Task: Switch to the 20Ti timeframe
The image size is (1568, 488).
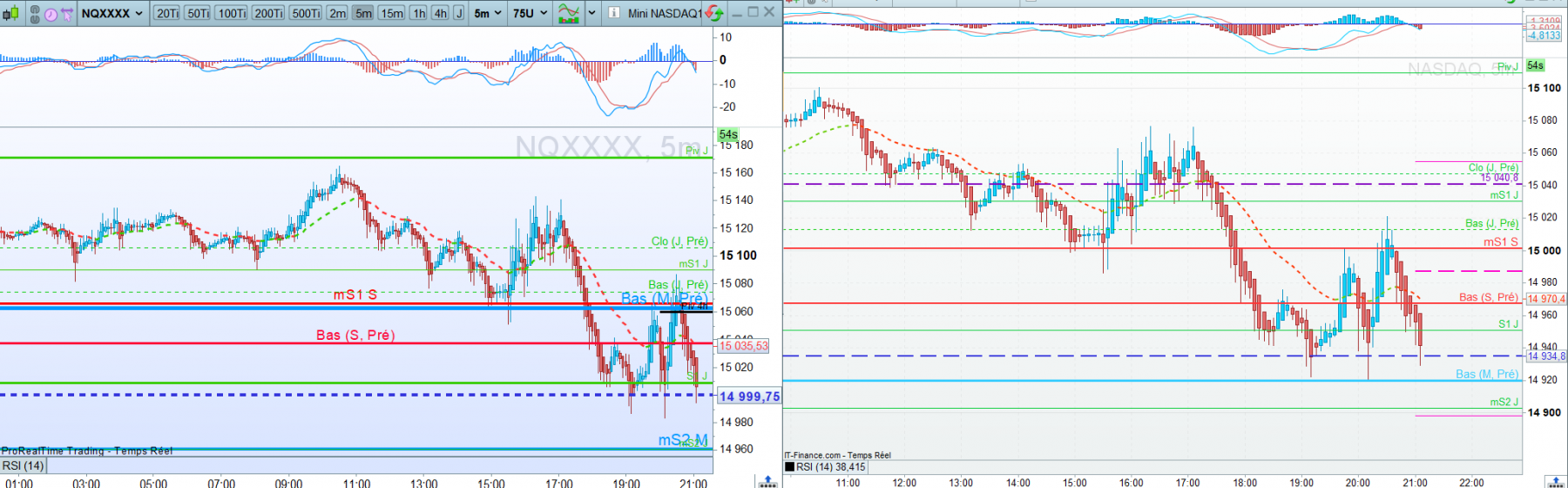Action: click(x=166, y=13)
